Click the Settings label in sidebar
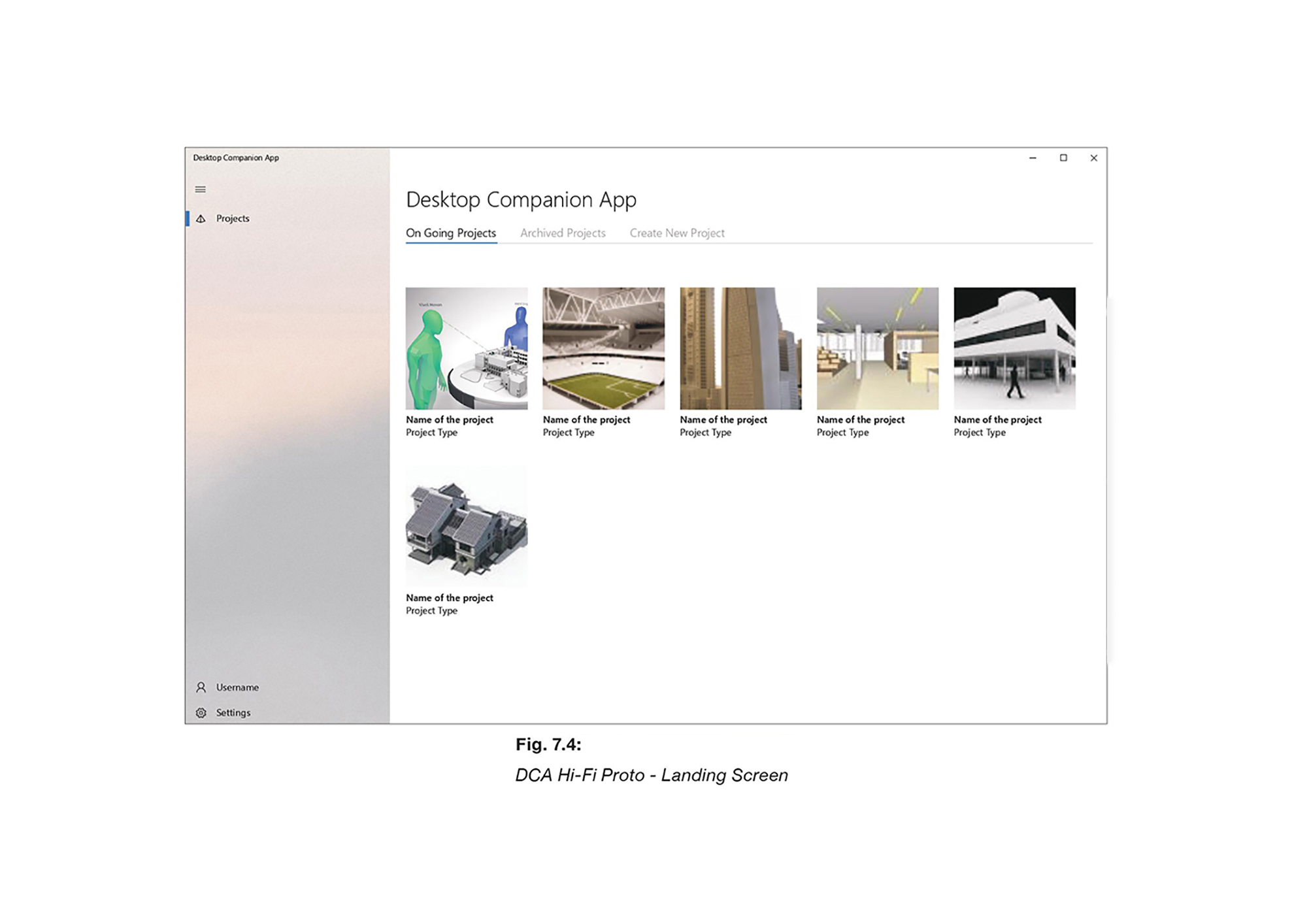Screen dimensions: 1307x924 233,713
